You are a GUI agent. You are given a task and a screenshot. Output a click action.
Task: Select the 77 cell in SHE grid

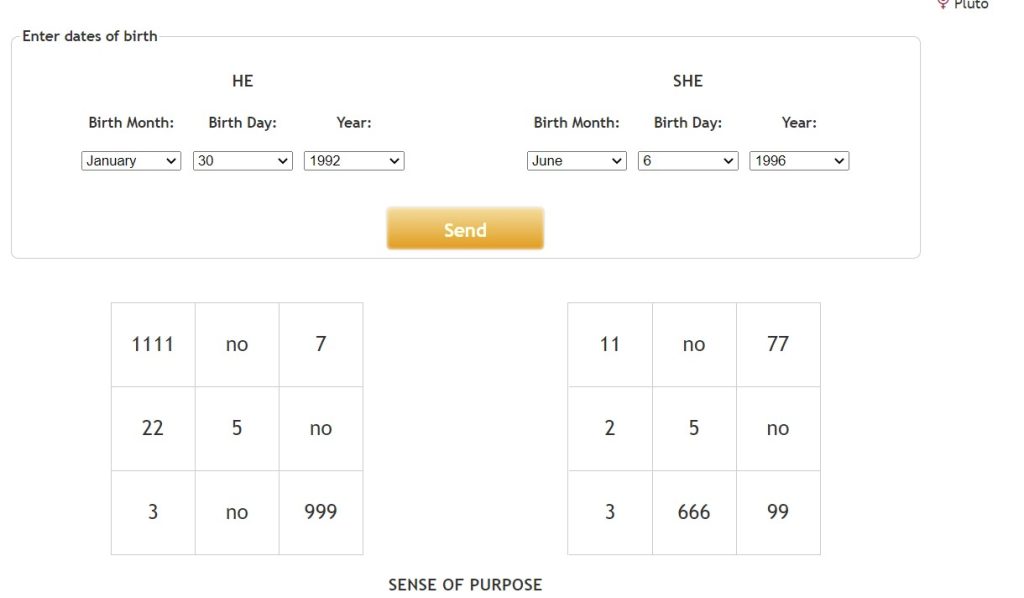click(778, 344)
